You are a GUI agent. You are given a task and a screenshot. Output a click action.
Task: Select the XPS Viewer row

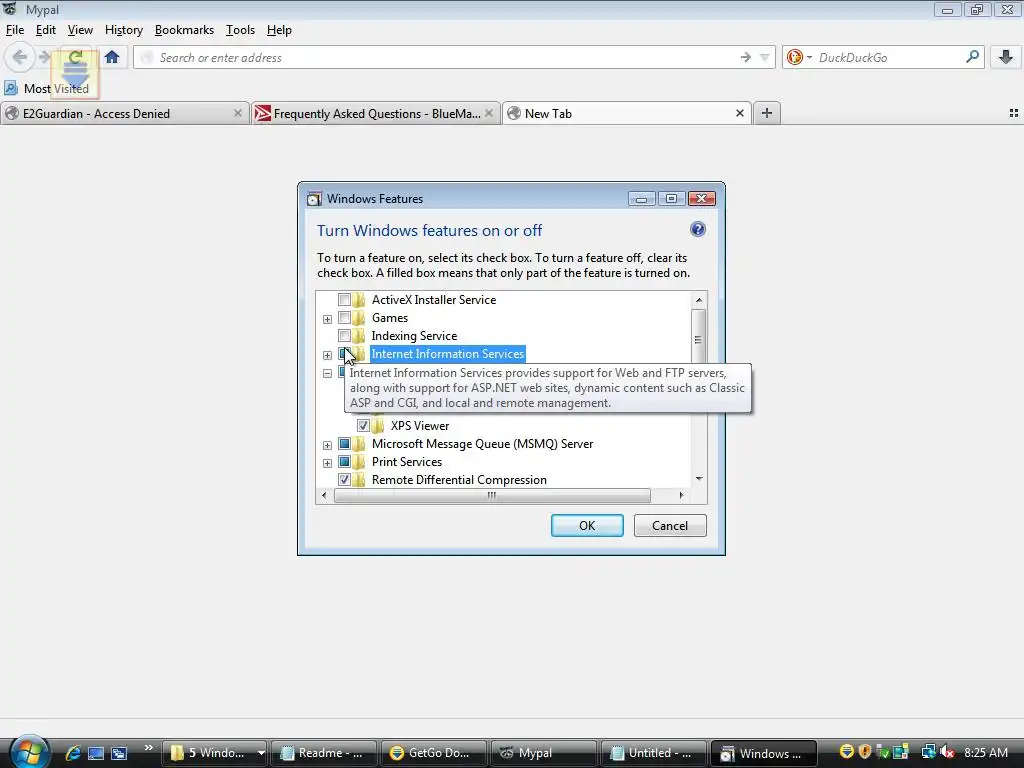tap(419, 426)
